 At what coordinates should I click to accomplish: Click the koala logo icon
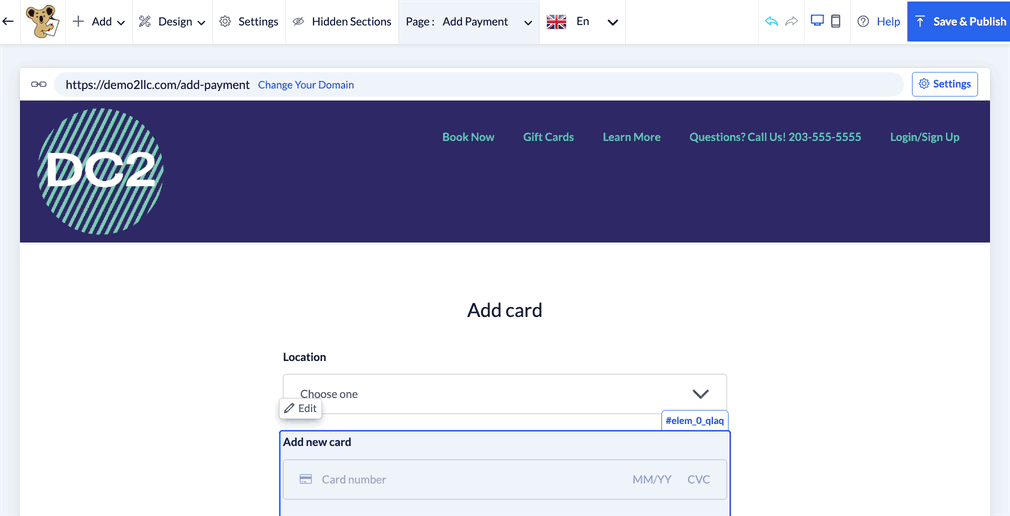(43, 21)
